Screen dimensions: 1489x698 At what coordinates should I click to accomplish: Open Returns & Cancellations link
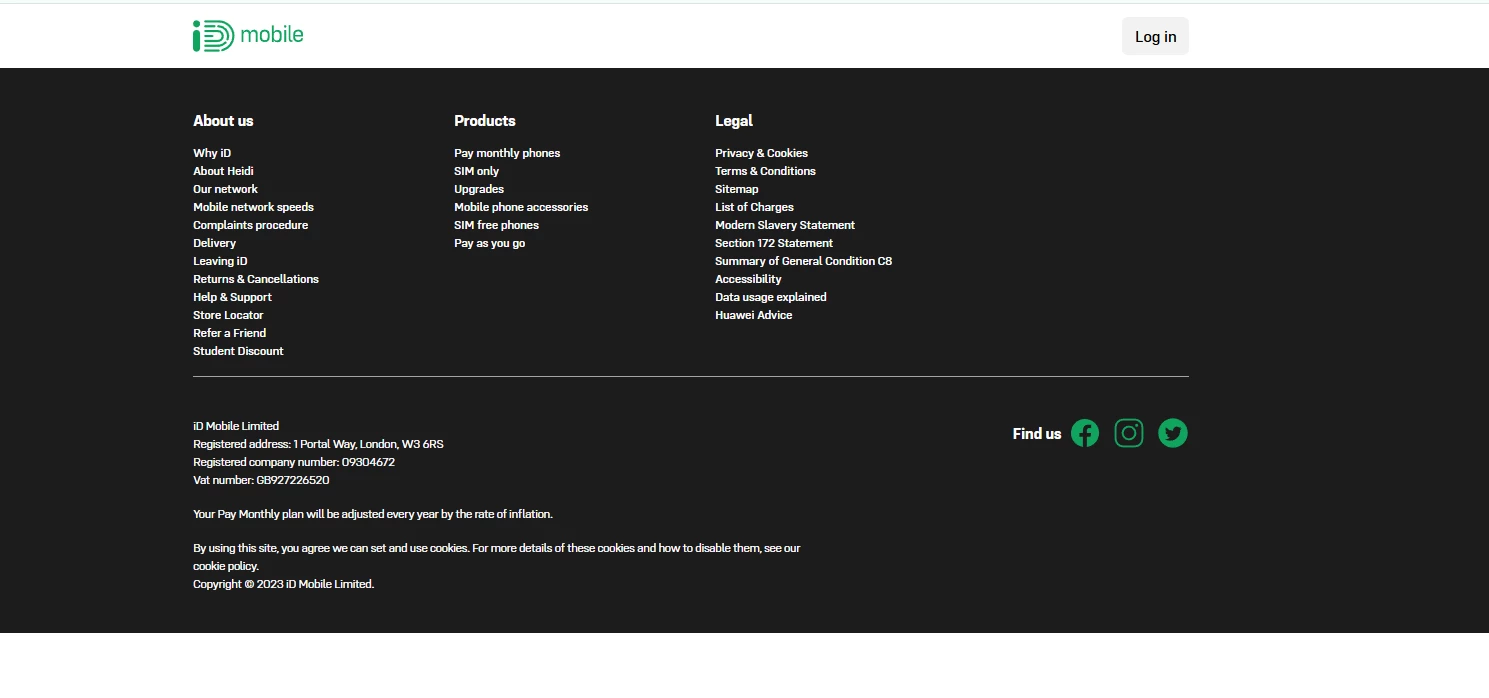pos(256,279)
